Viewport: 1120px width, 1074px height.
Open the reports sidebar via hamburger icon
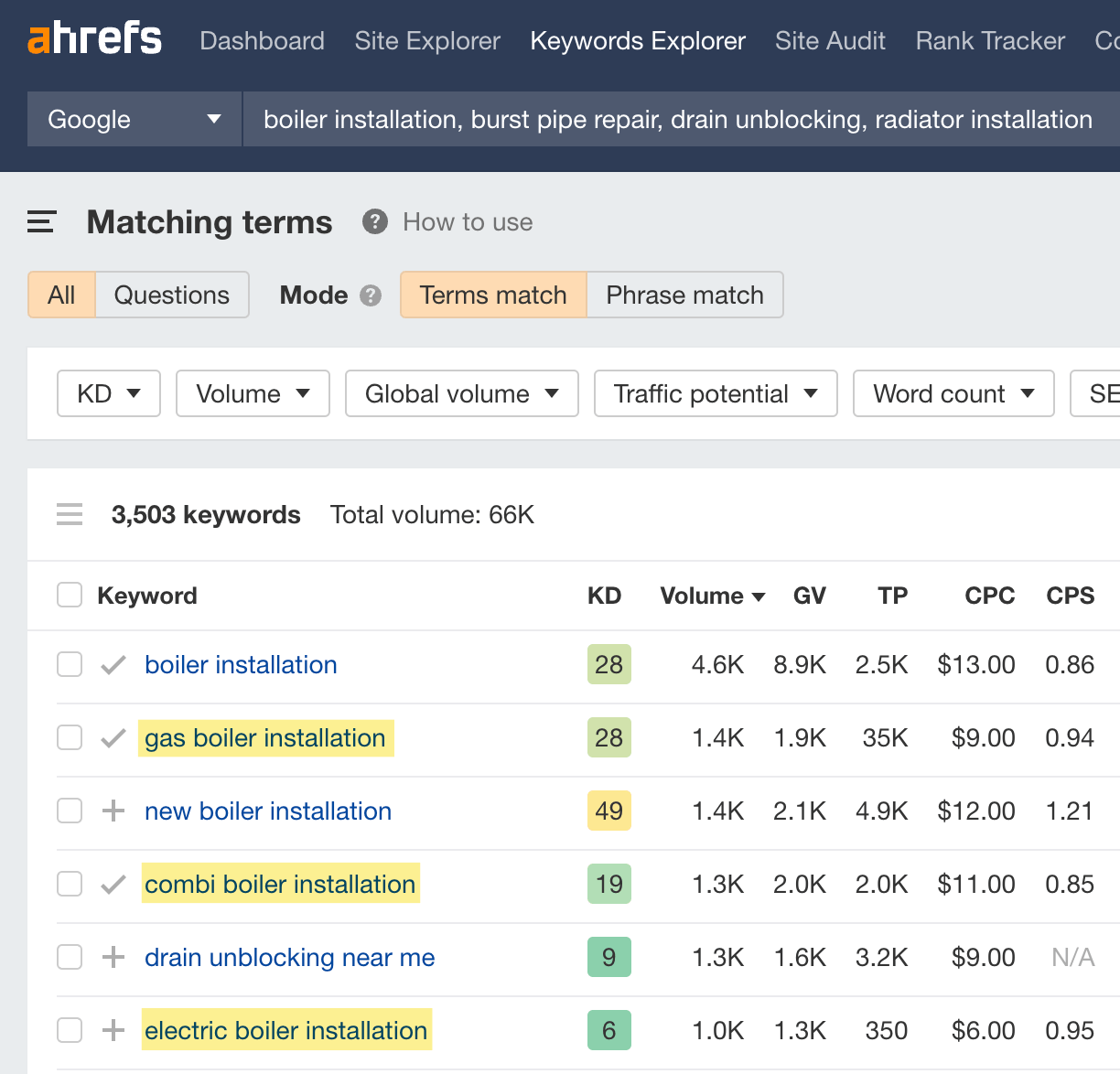point(40,221)
